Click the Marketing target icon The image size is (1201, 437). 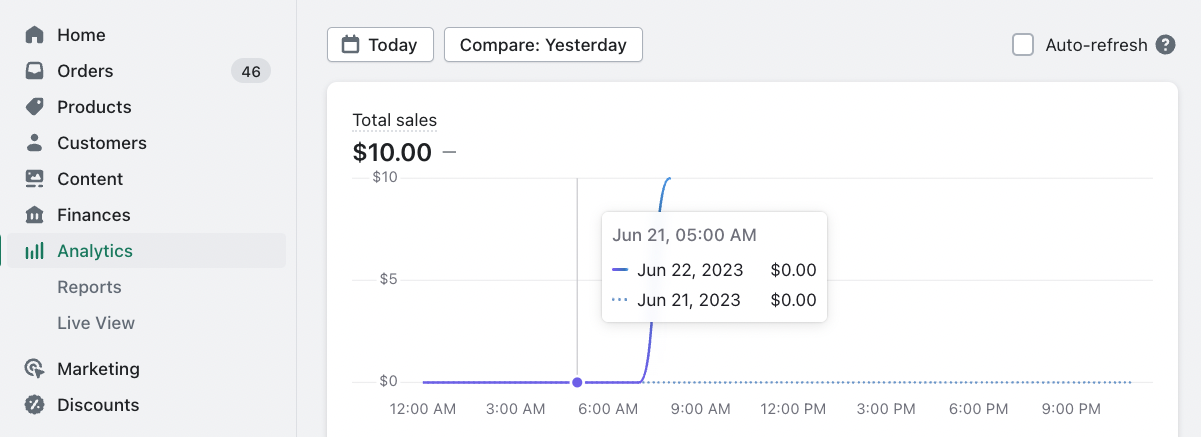point(35,369)
